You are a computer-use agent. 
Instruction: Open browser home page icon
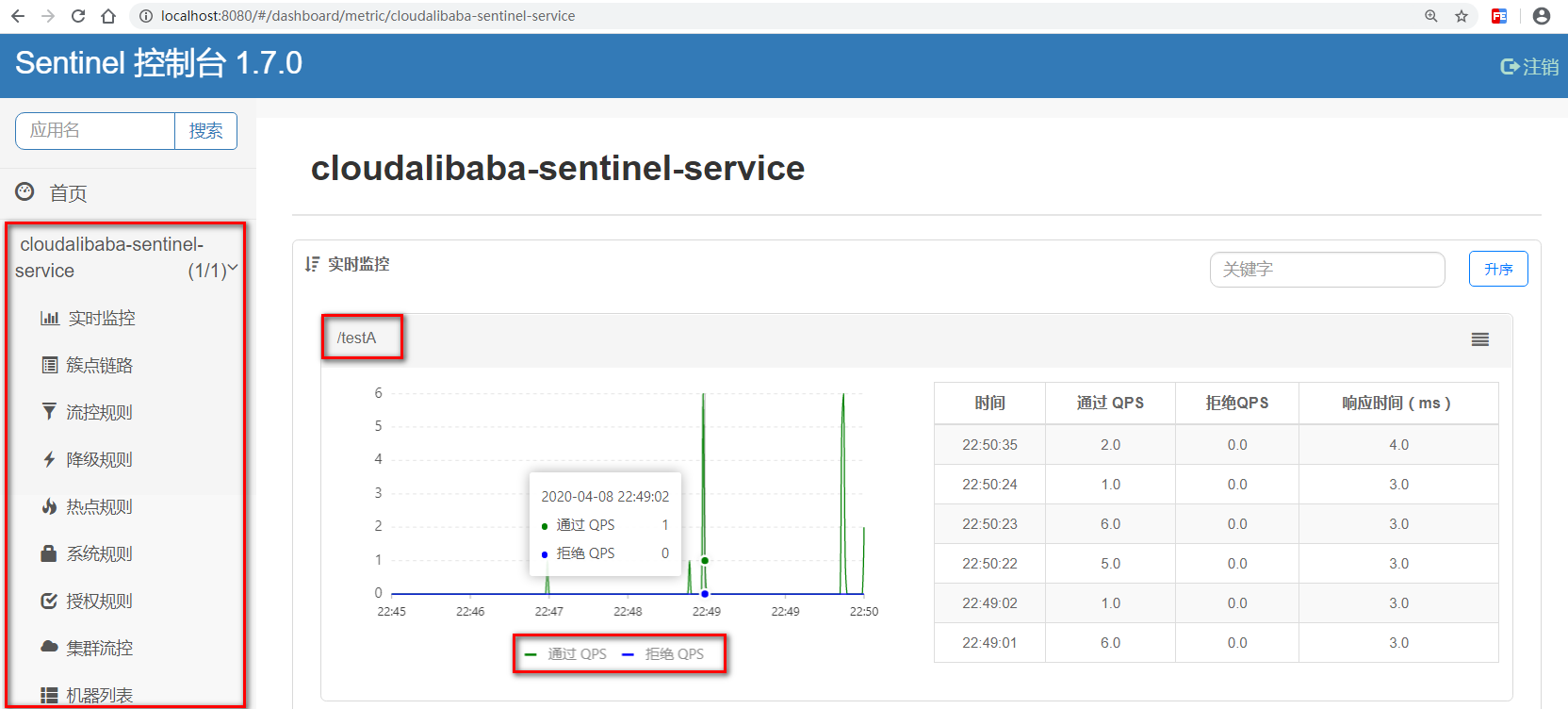[108, 16]
